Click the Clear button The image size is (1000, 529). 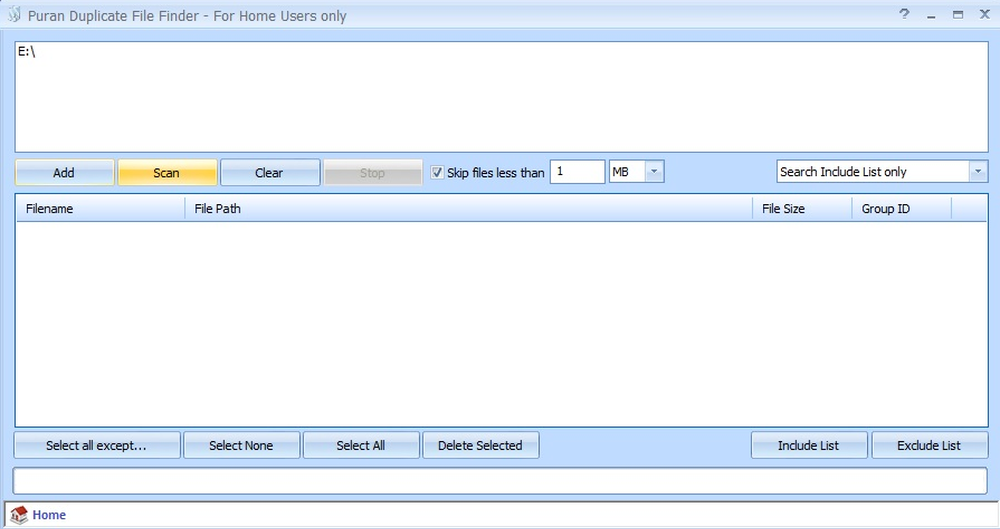(x=270, y=172)
